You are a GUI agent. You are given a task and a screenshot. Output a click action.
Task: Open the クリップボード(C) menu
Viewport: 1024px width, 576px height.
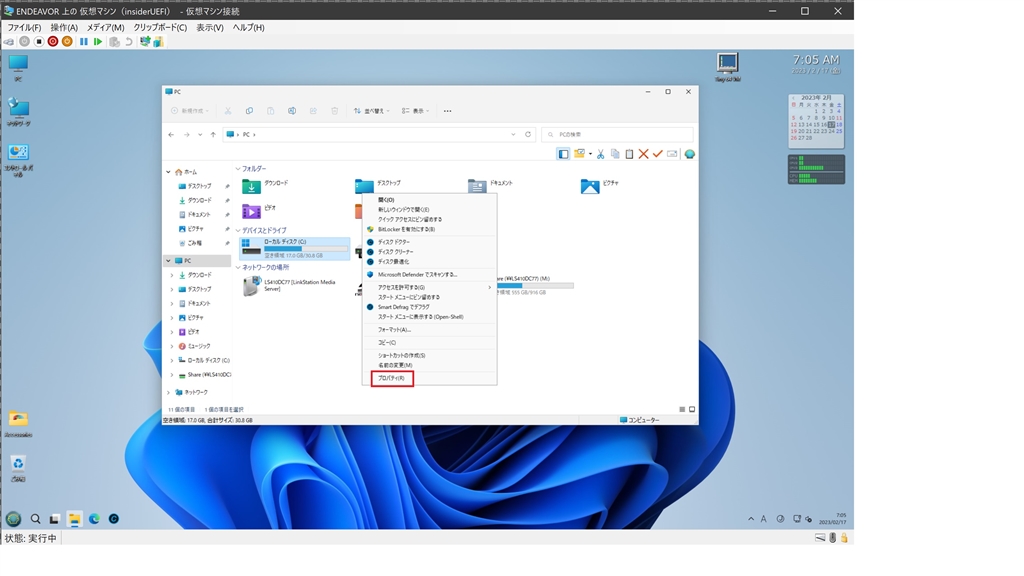click(160, 27)
